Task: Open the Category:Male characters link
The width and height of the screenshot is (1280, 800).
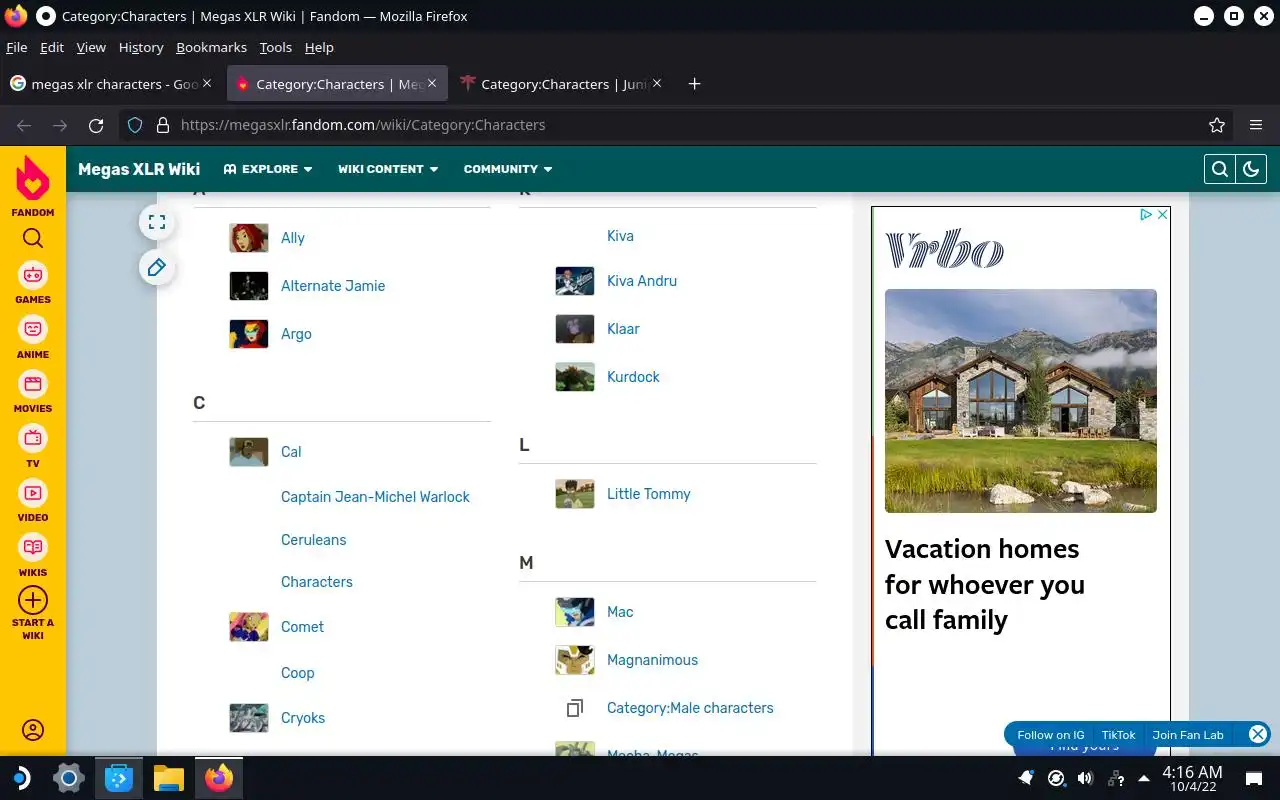Action: pos(690,708)
